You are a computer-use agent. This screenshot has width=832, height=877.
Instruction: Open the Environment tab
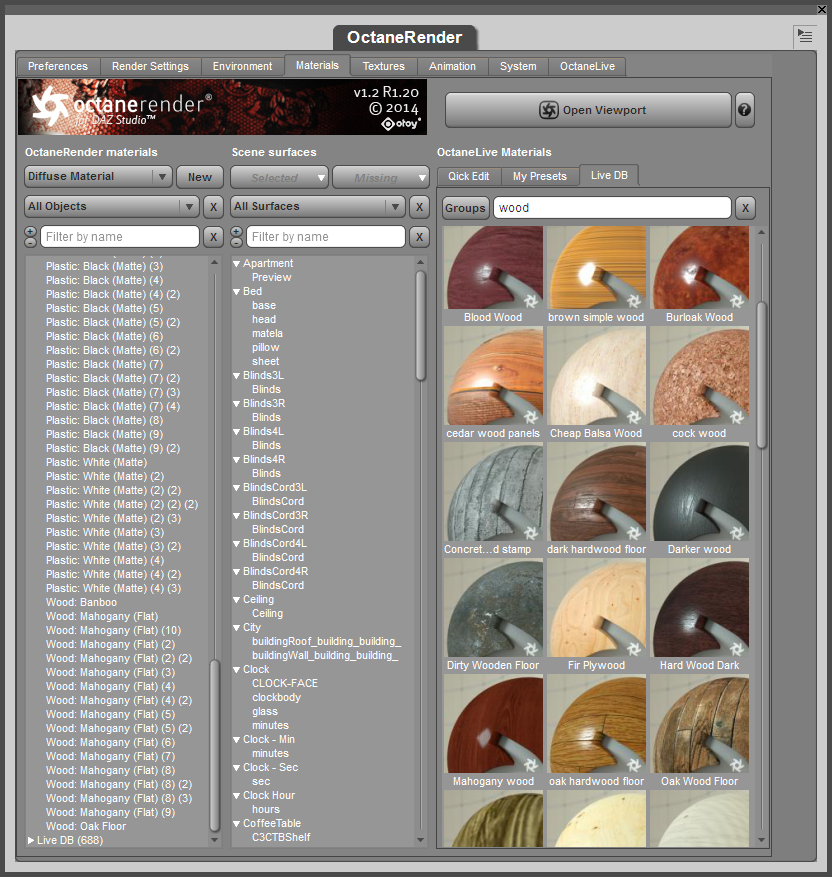pyautogui.click(x=243, y=66)
